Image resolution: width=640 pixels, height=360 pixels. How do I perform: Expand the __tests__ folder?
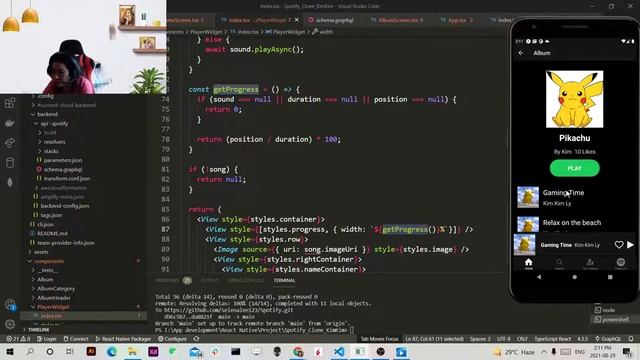47,270
